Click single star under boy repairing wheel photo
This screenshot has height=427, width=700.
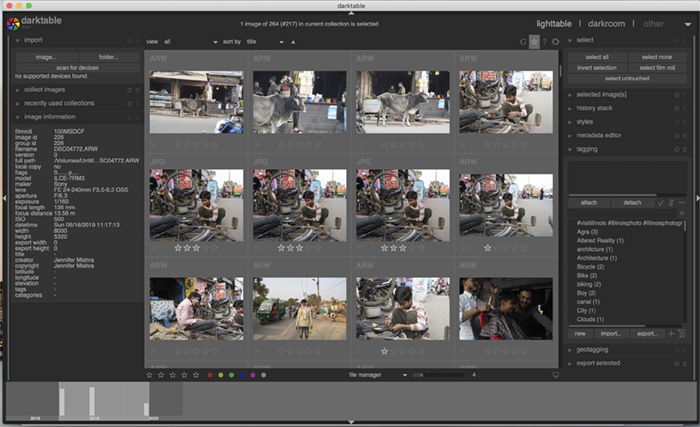[x=384, y=352]
